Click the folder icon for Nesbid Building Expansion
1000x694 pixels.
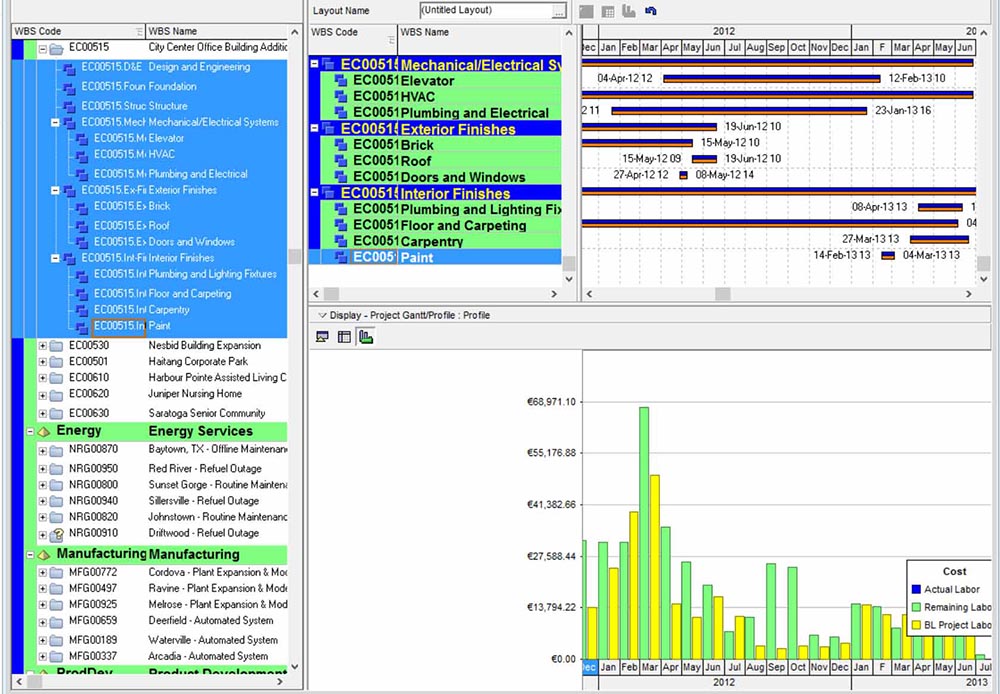tap(56, 346)
